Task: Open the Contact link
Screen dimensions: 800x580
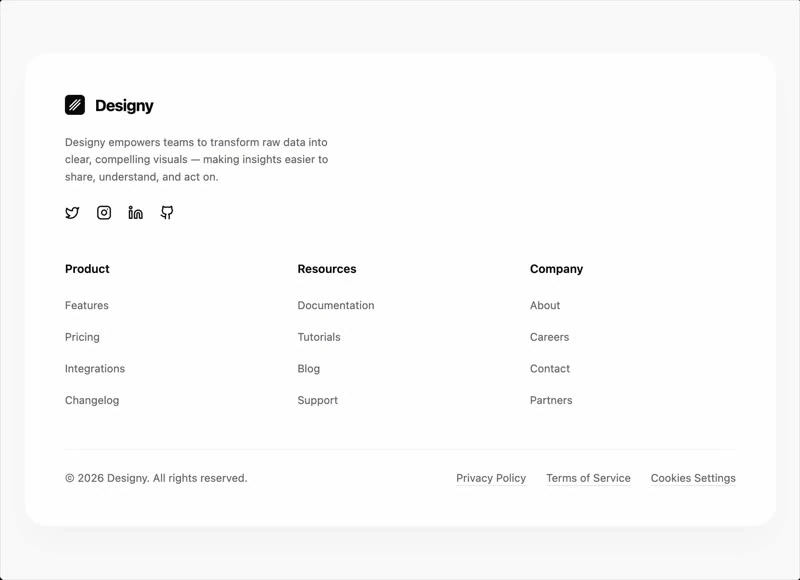Action: tap(550, 368)
